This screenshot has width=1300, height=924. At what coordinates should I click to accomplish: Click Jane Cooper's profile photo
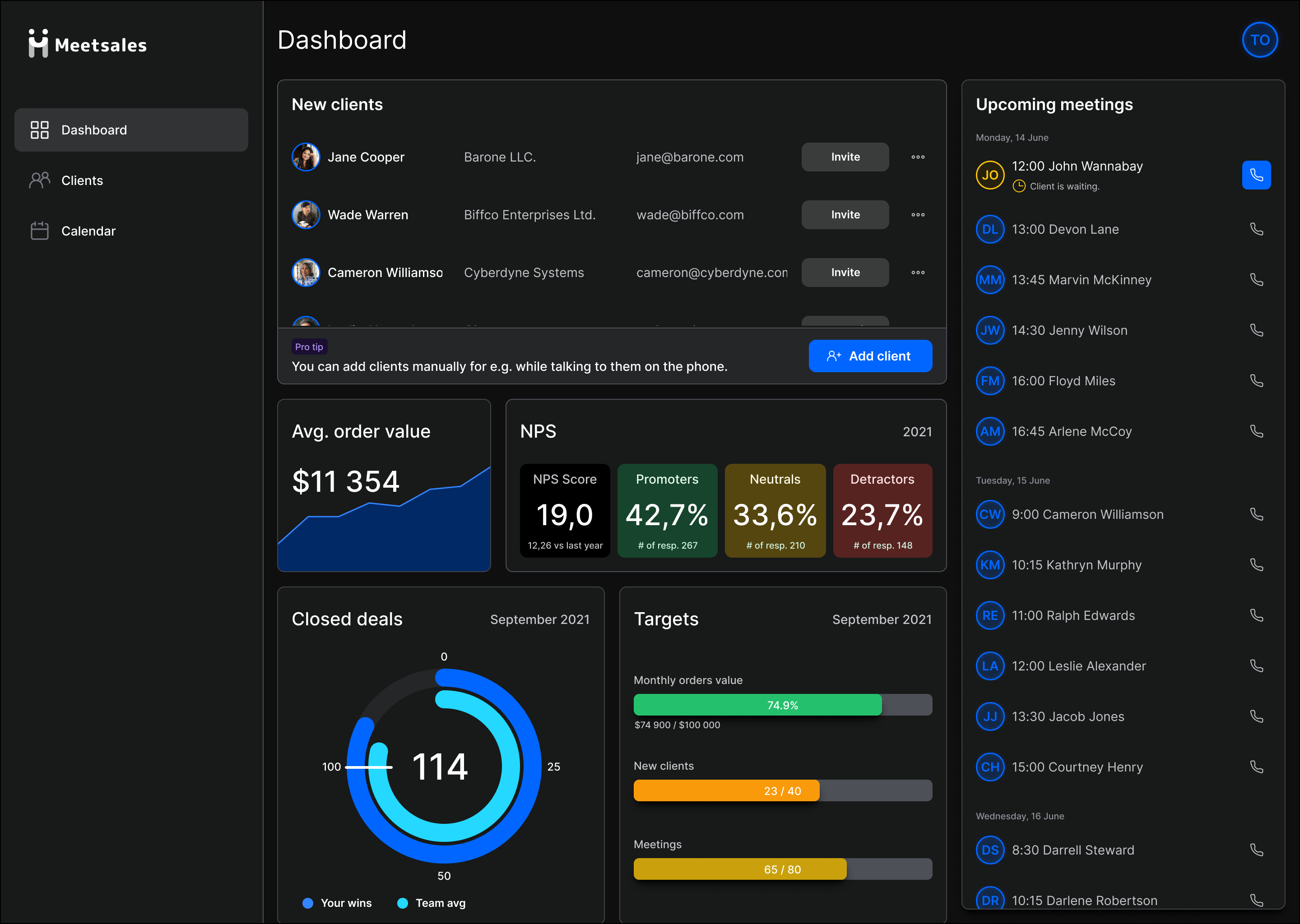tap(306, 157)
